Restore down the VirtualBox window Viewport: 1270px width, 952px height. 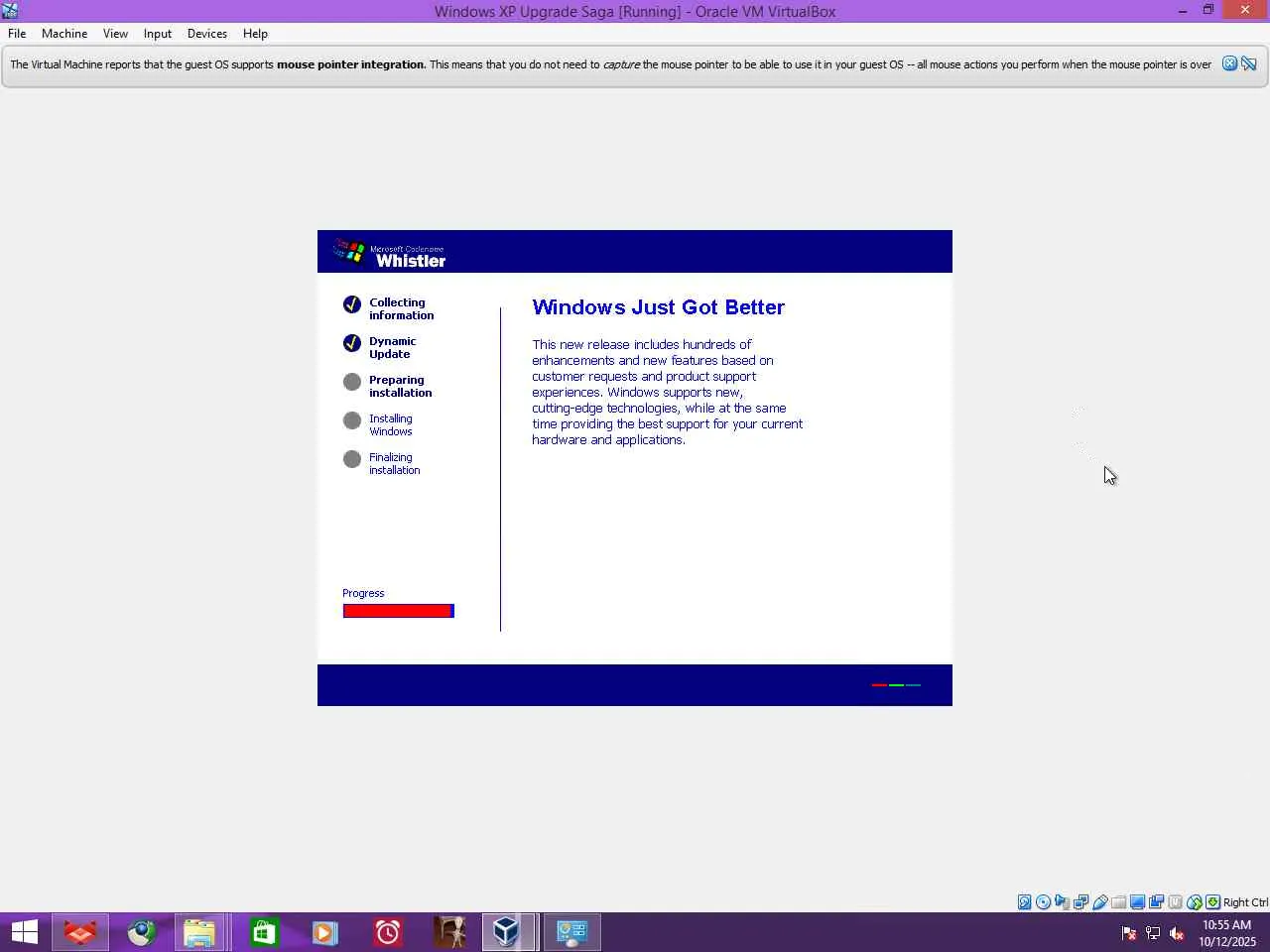(x=1208, y=11)
